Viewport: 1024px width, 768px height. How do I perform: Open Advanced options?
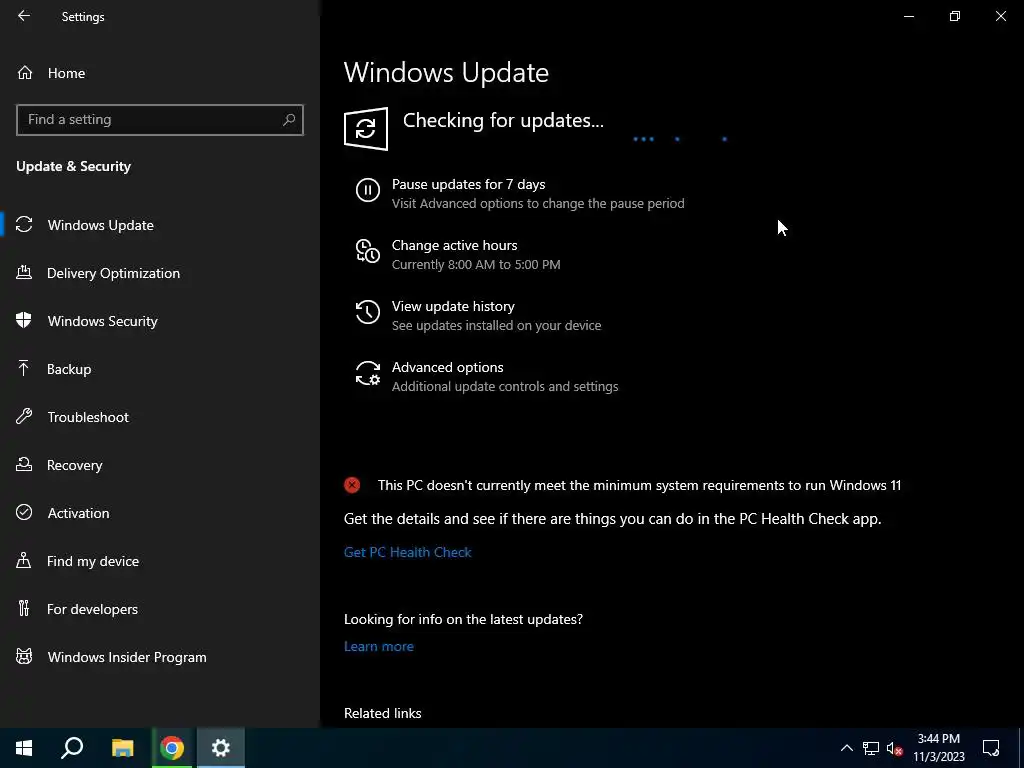[x=447, y=367]
